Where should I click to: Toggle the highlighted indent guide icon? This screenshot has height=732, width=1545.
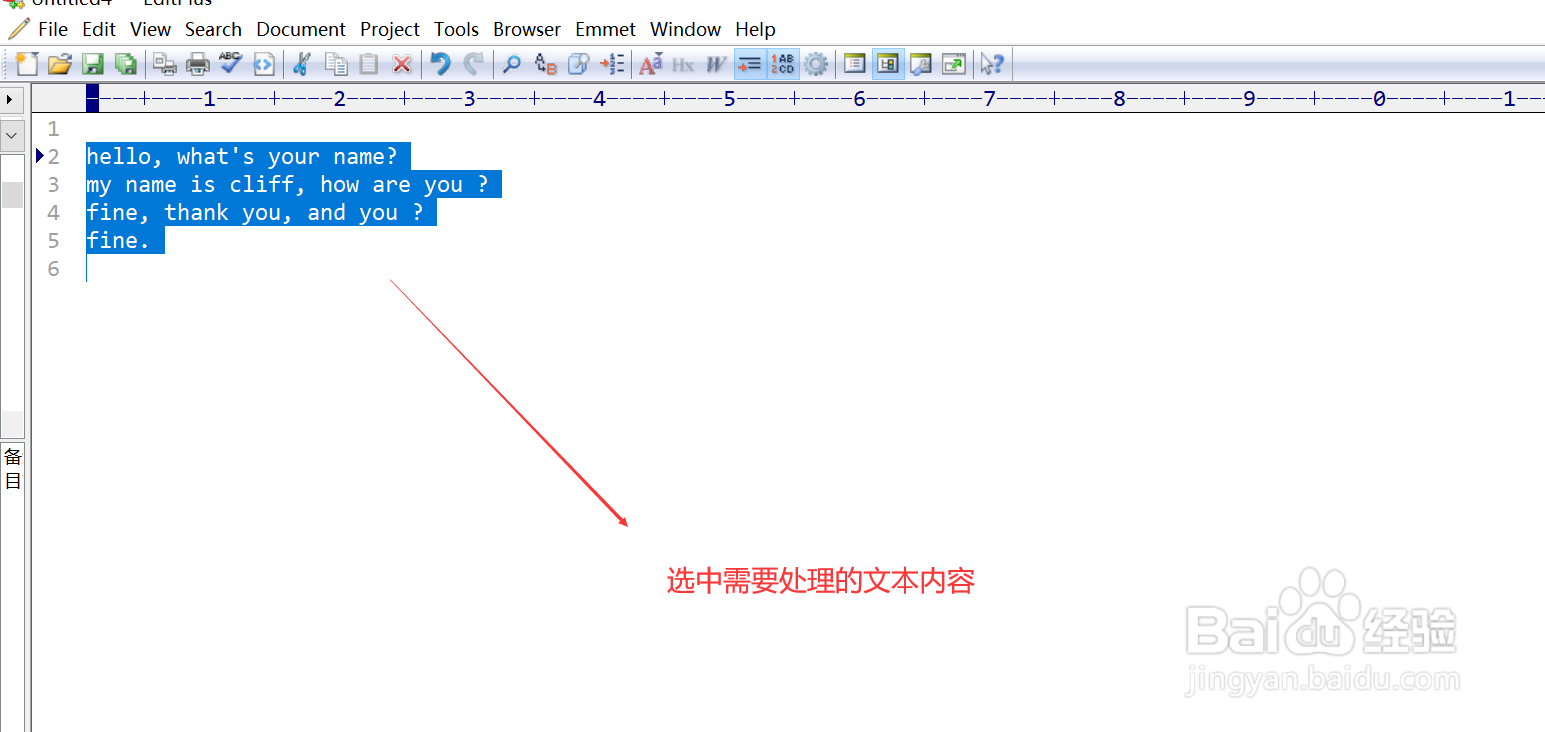(x=749, y=63)
